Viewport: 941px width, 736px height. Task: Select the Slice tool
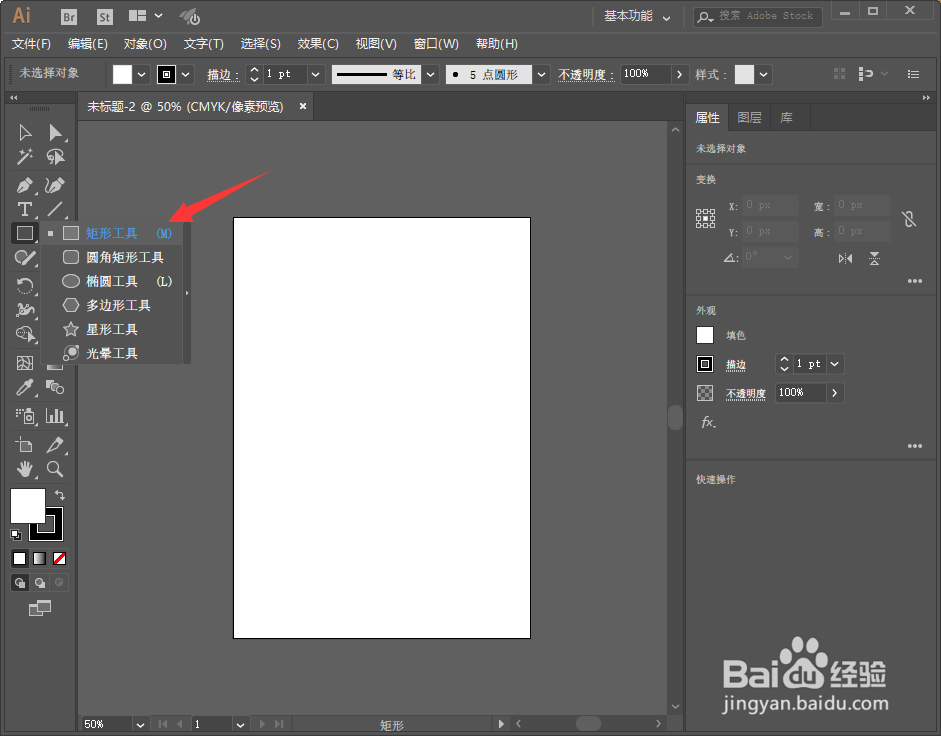(55, 445)
